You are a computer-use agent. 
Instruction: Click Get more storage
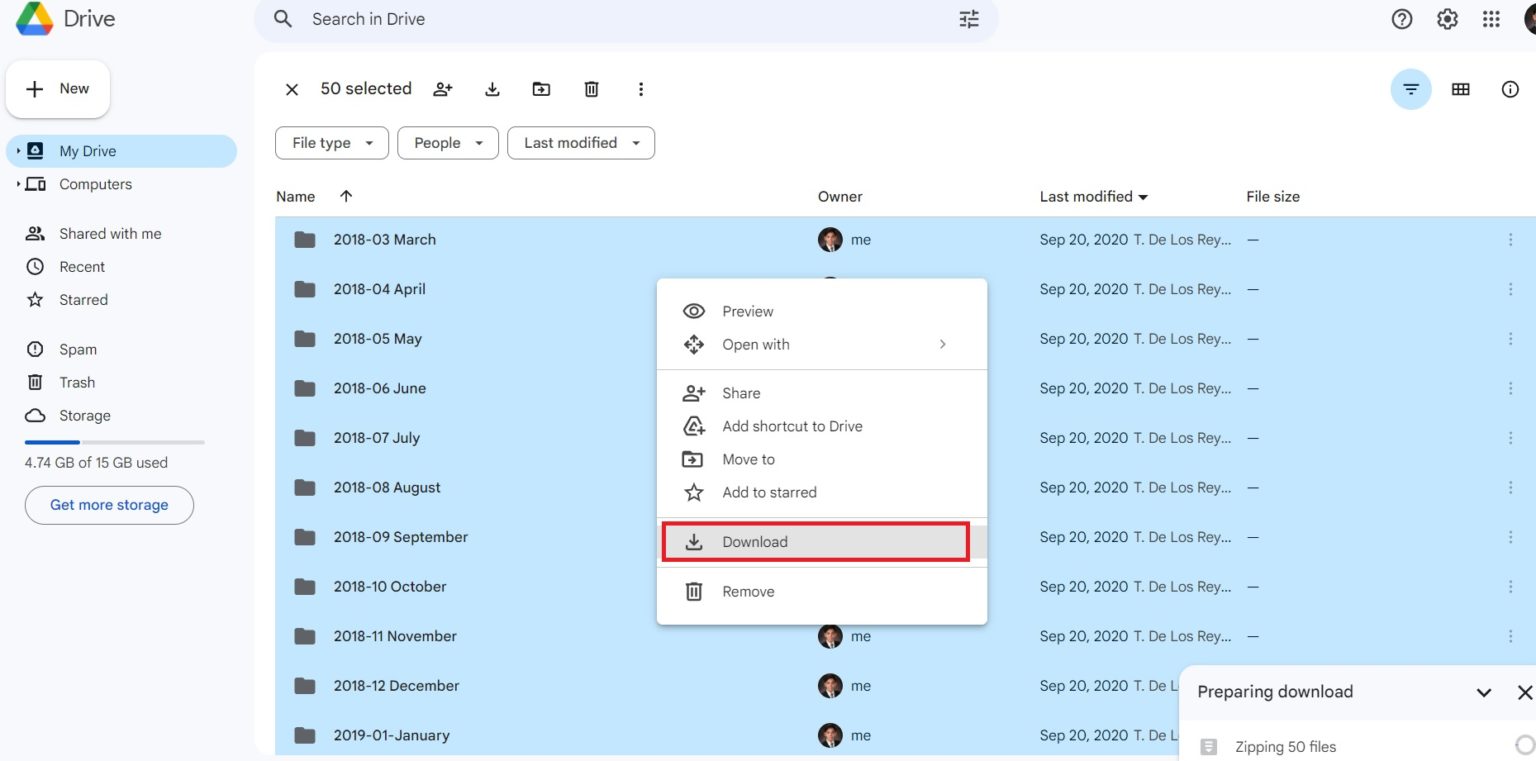point(108,505)
